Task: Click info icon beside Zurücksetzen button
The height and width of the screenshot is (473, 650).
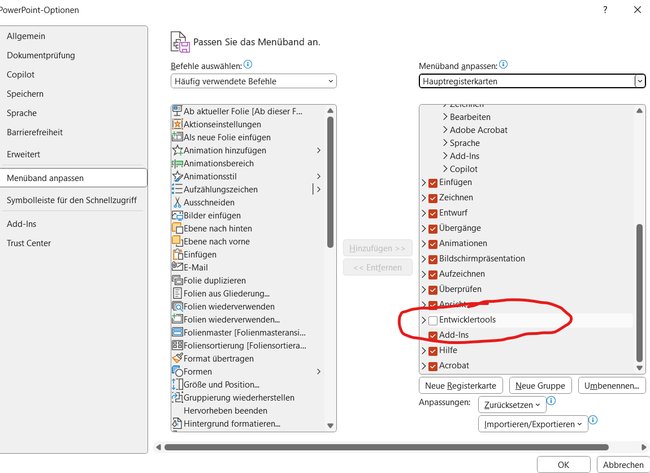Action: click(x=551, y=400)
